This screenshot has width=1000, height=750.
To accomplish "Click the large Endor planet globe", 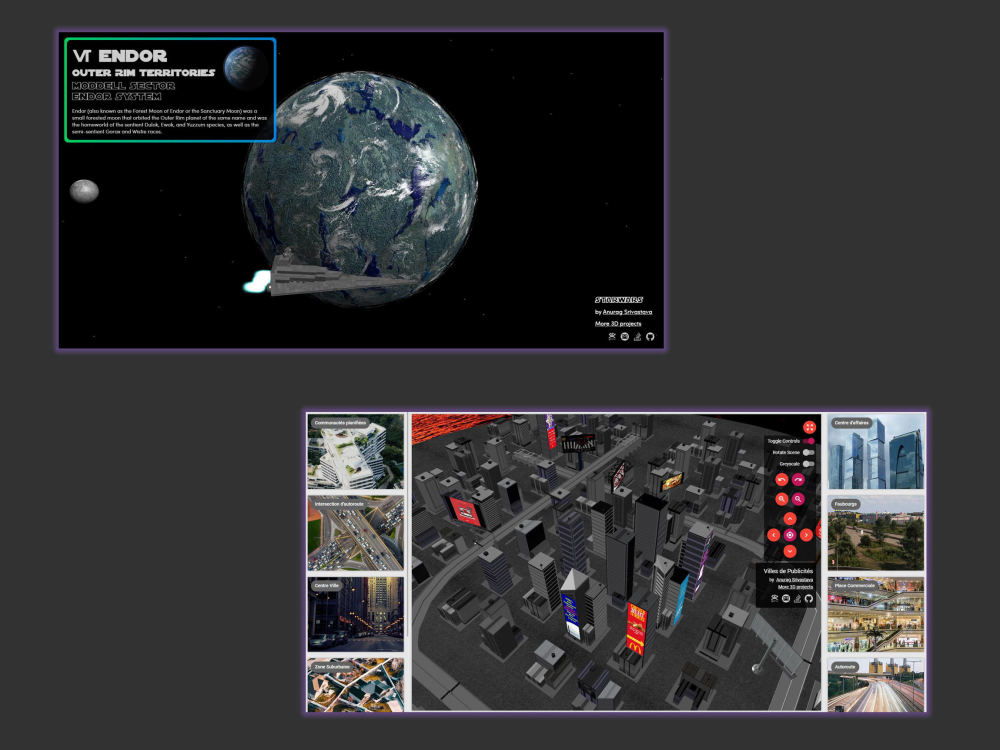I will coord(361,188).
